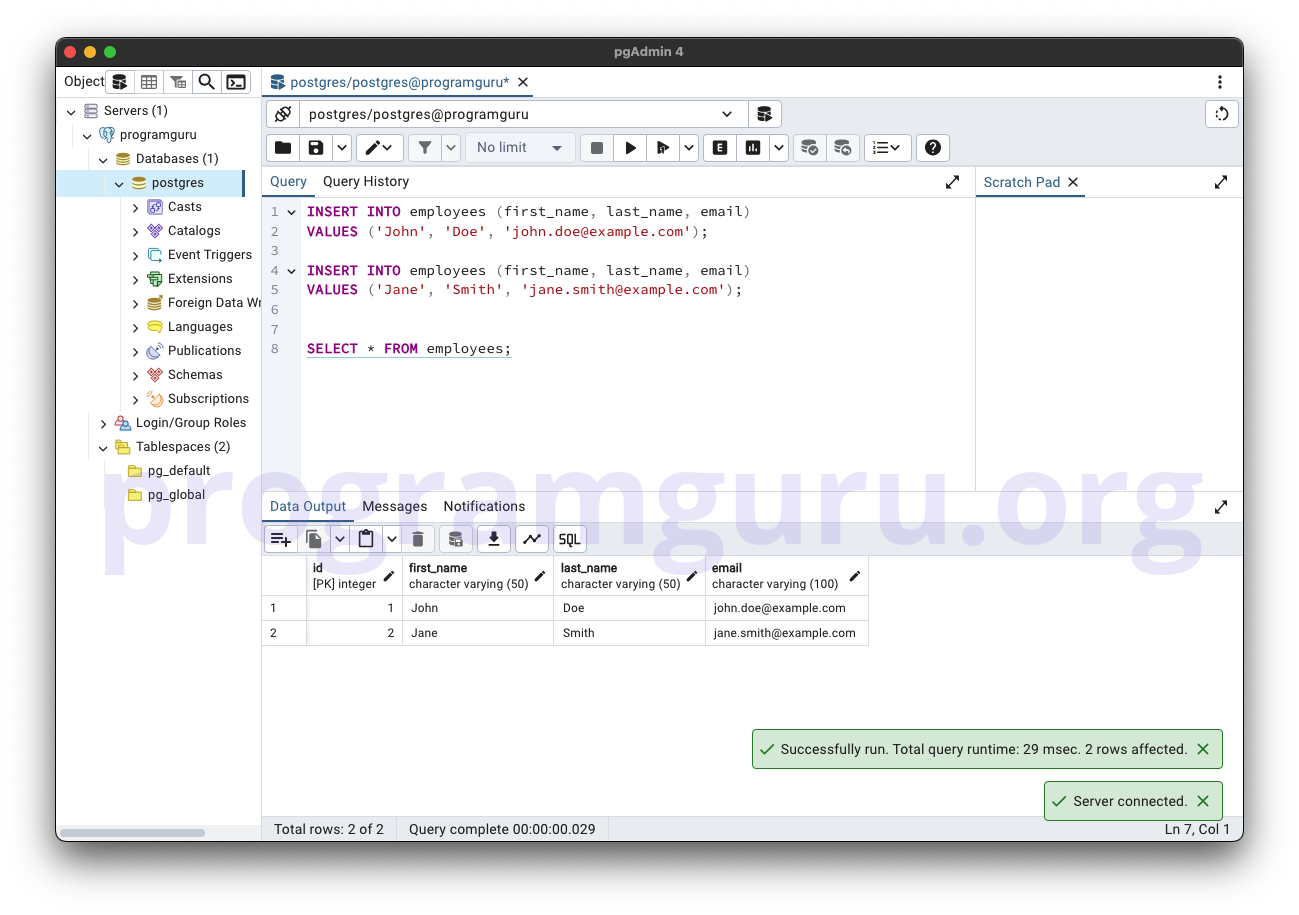1299x915 pixels.
Task: Maximize the query editor panel
Action: point(952,182)
